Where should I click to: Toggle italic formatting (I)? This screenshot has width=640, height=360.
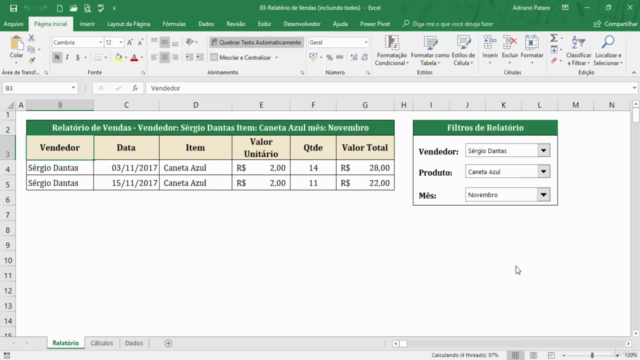pos(67,58)
